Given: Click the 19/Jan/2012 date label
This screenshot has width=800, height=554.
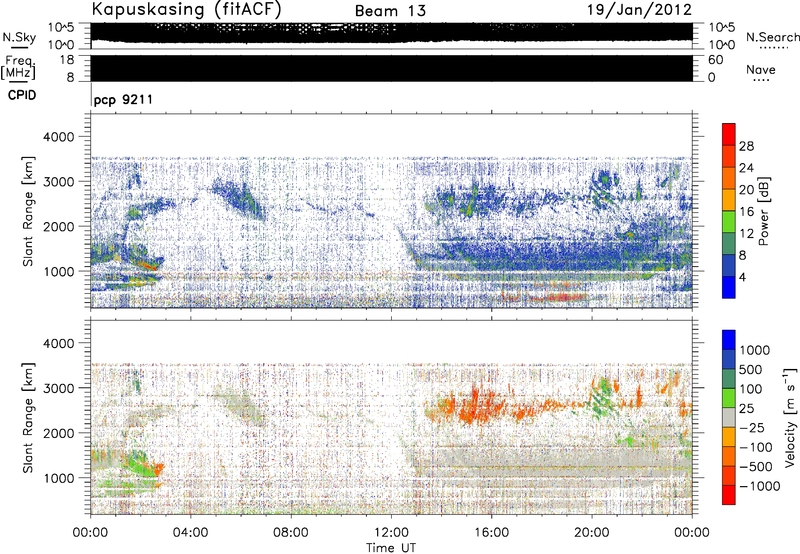Looking at the screenshot, I should (x=640, y=10).
